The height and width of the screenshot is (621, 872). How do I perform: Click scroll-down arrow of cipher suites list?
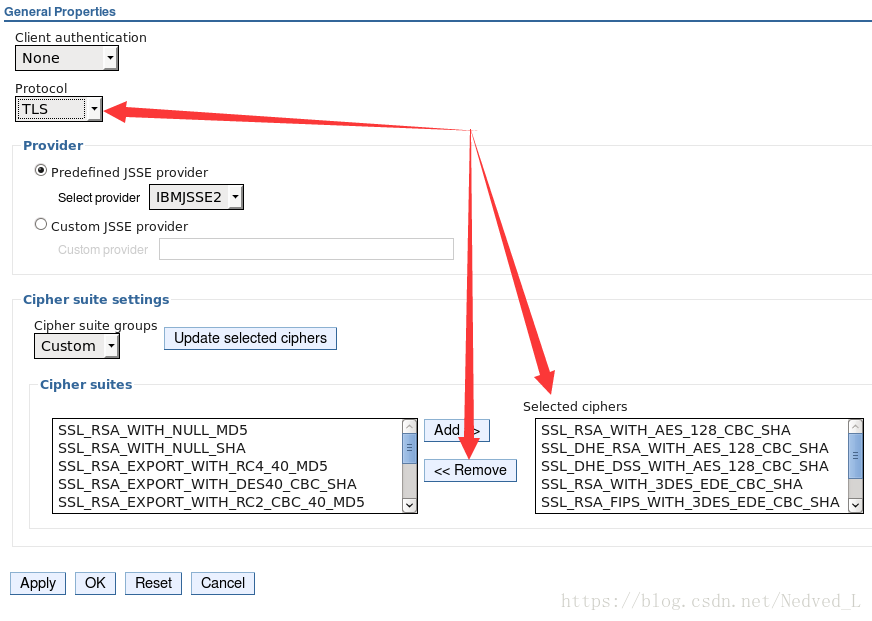[409, 505]
